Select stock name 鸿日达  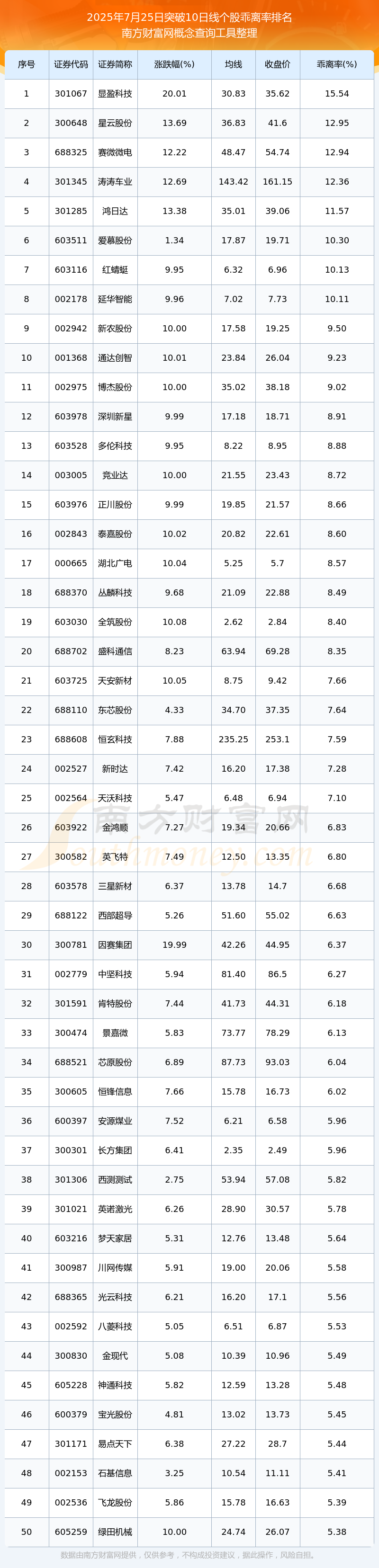point(115,211)
